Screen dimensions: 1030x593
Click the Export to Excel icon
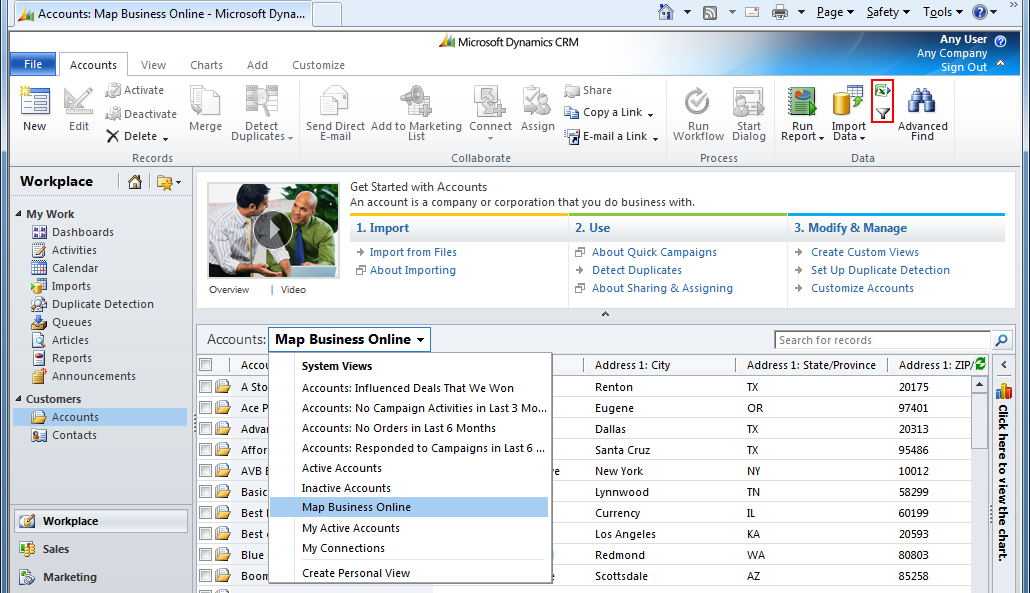[x=883, y=91]
